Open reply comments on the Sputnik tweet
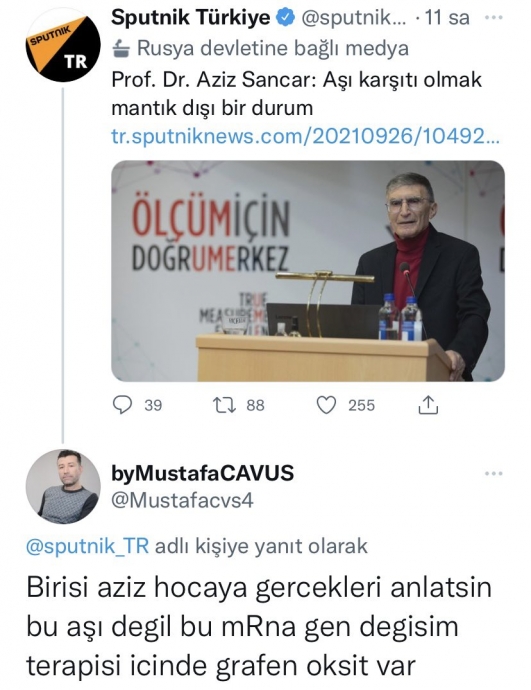 [123, 405]
